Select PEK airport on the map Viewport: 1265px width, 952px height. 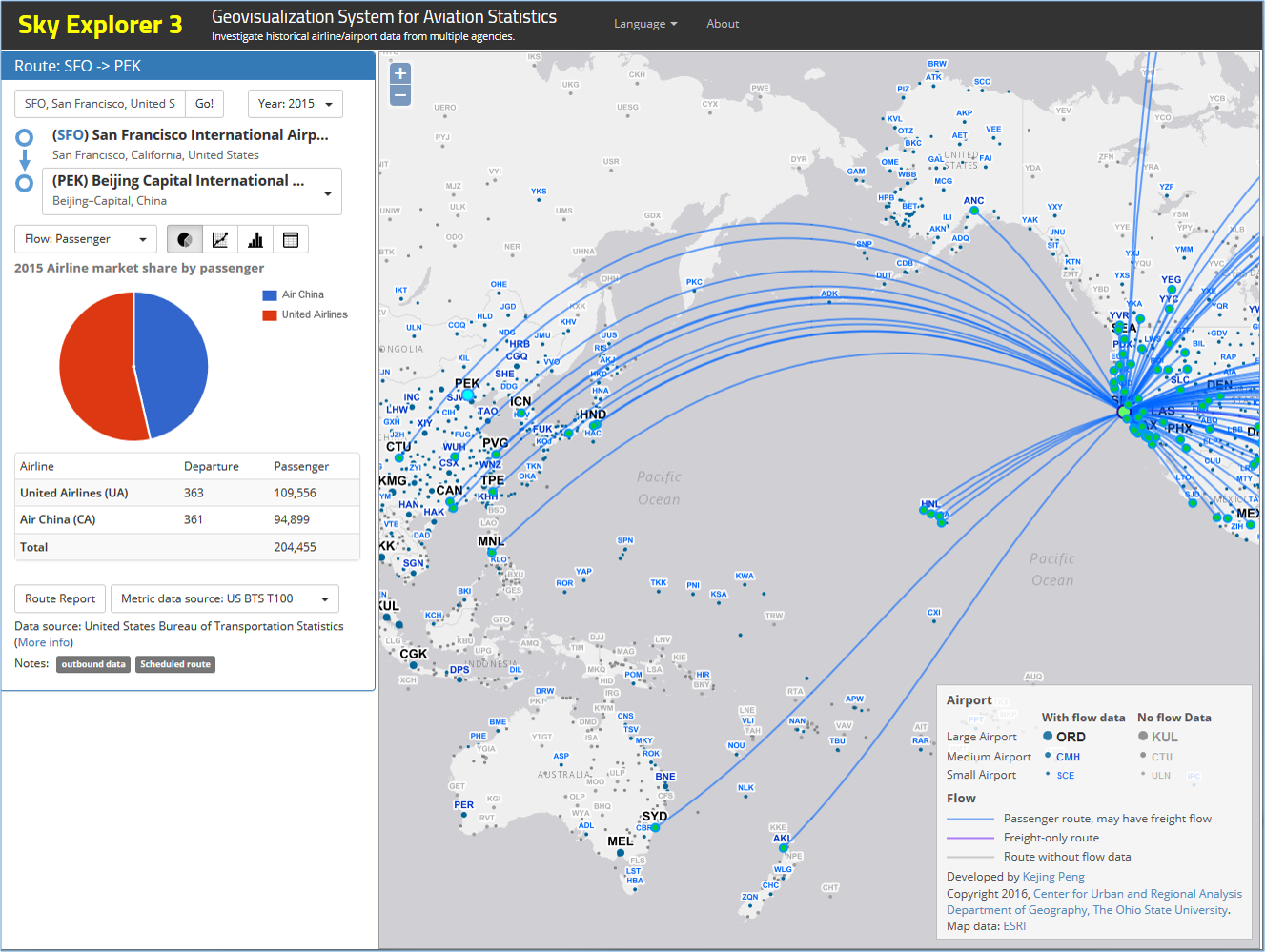[468, 395]
